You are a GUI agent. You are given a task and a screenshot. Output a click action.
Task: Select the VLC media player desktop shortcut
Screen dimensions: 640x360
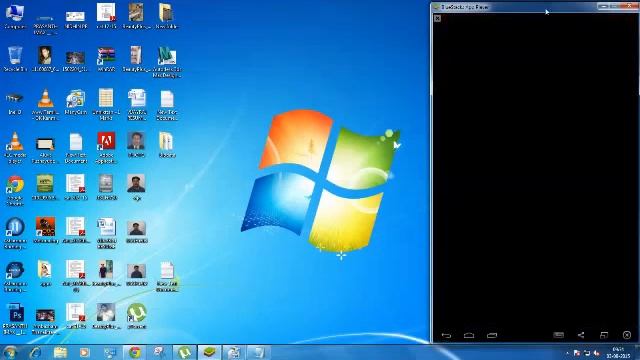coord(15,148)
